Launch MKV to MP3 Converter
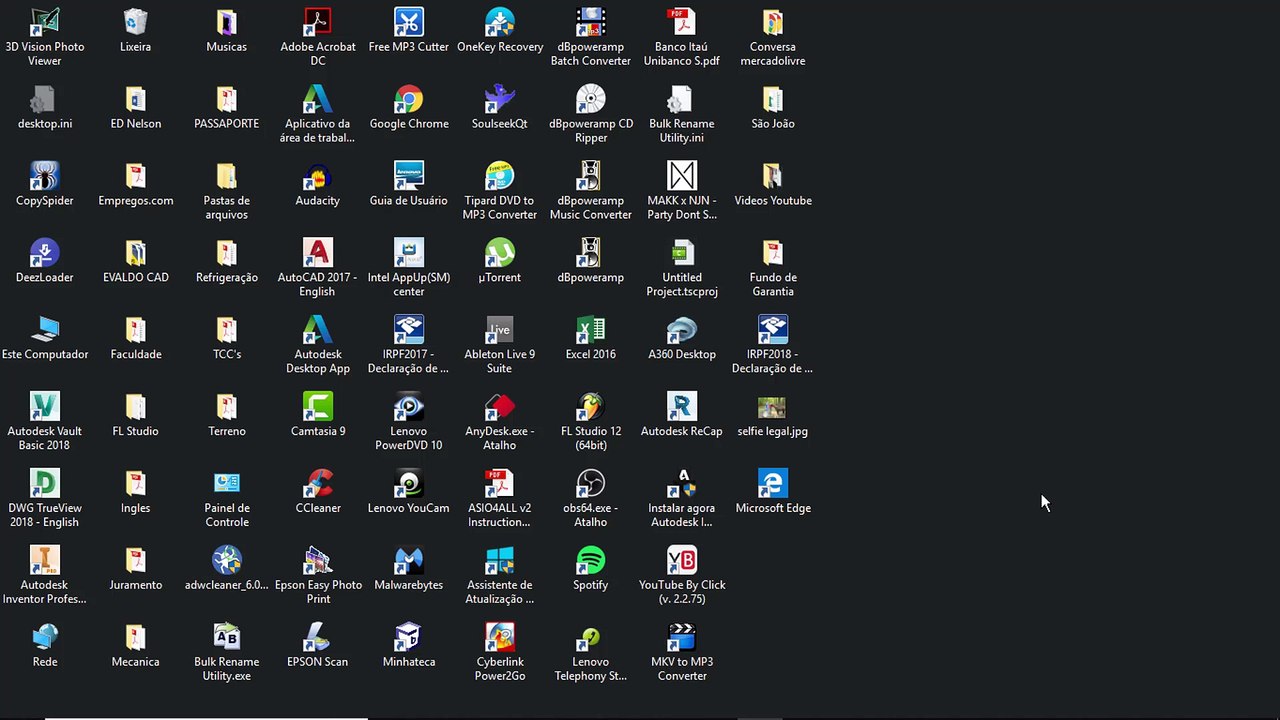 (x=682, y=639)
